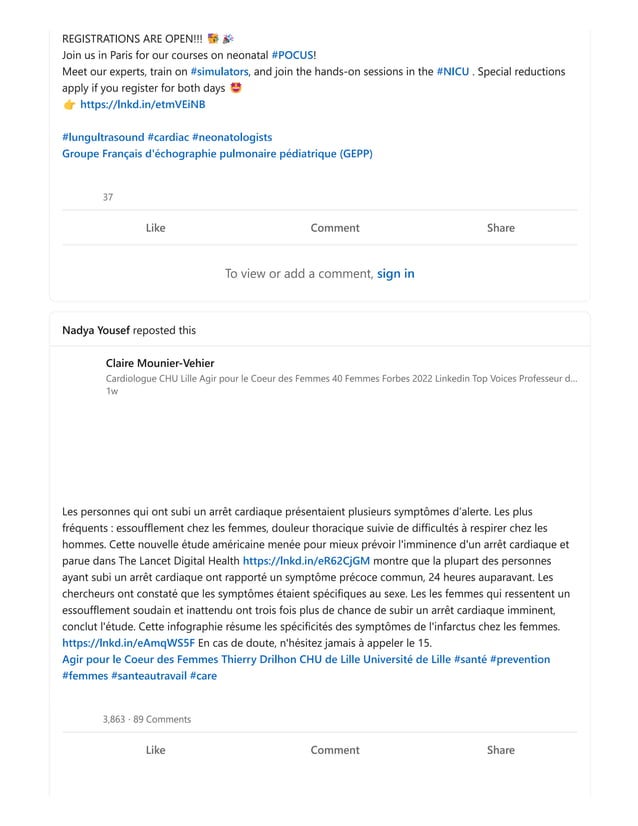The width and height of the screenshot is (638, 826).
Task: Like the neonatal POCUS courses post
Action: [155, 228]
